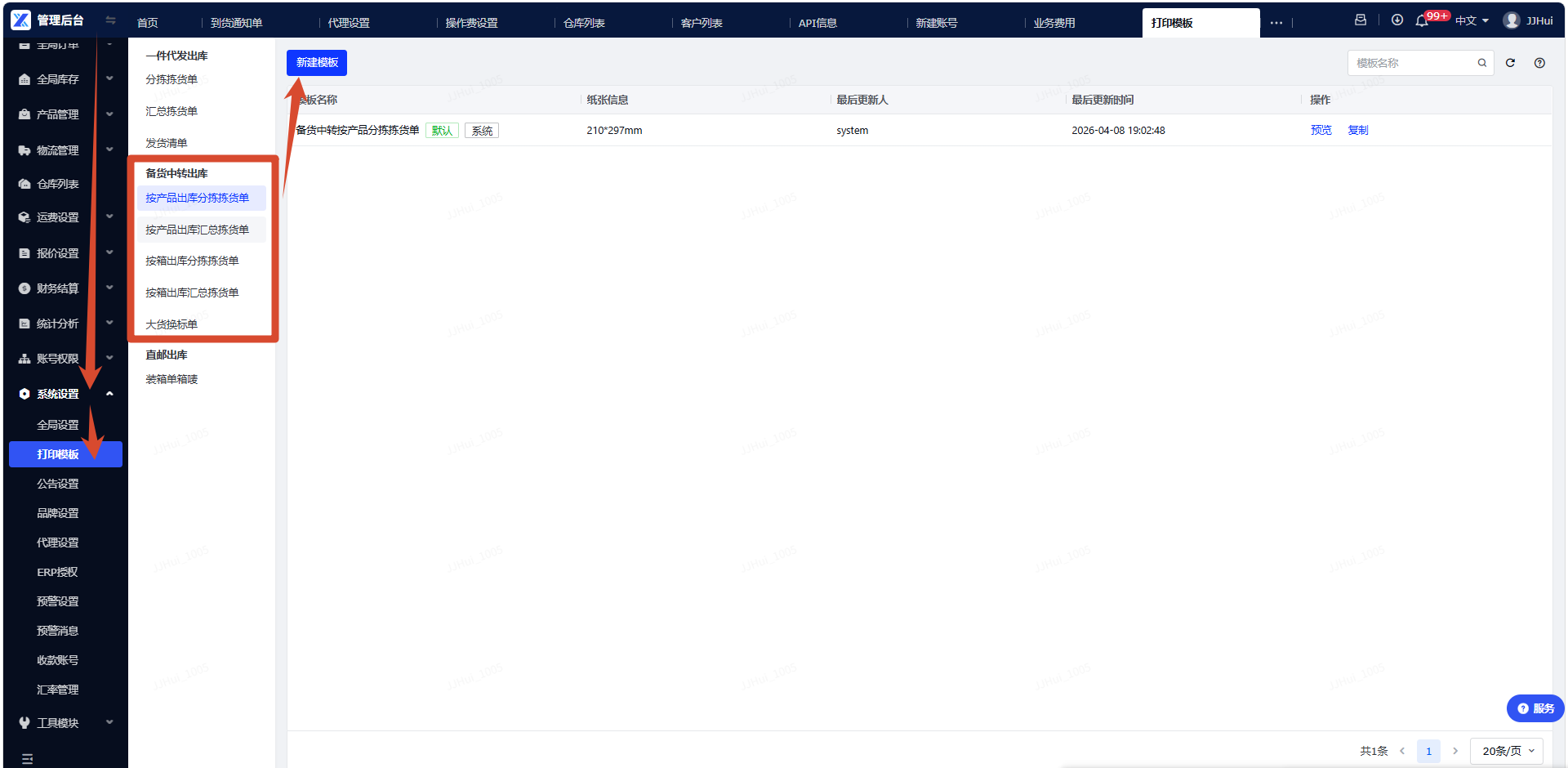1568x768 pixels.
Task: Open the 中文 language dropdown
Action: tap(1472, 20)
